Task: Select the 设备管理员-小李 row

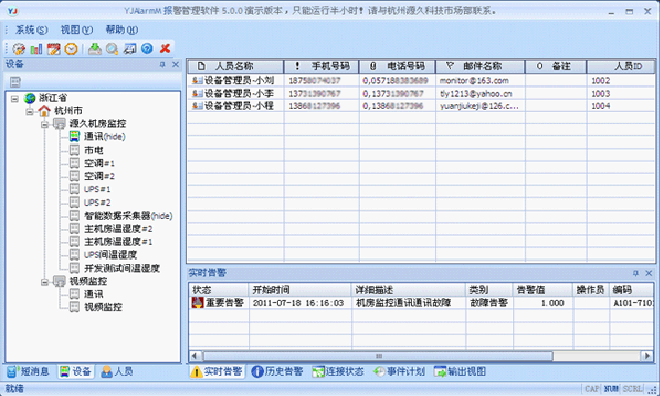Action: [421, 93]
